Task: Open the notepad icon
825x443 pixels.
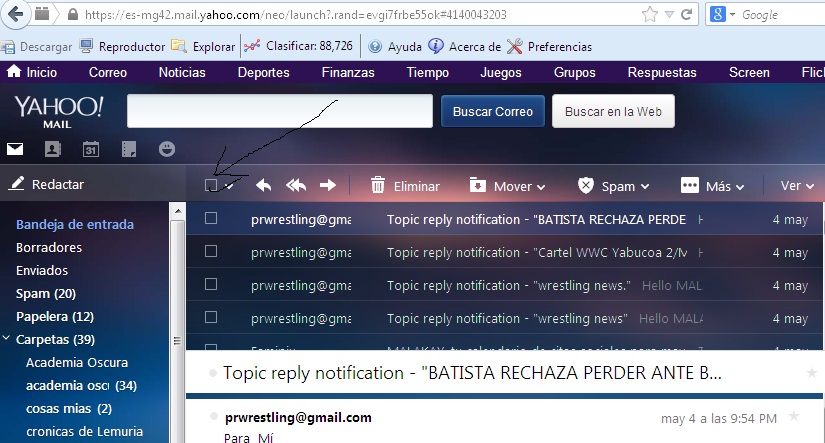Action: (x=129, y=149)
